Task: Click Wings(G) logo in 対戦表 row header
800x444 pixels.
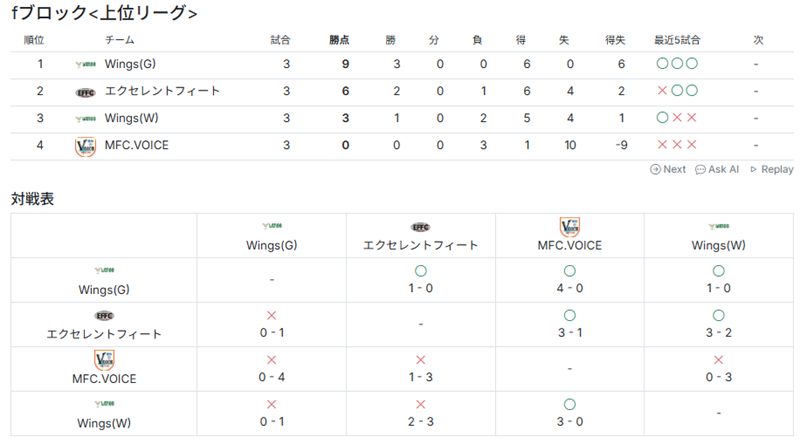Action: 105,271
